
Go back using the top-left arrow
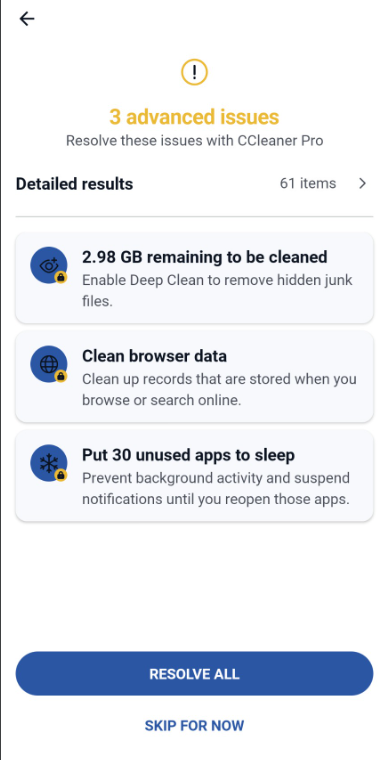pos(27,19)
